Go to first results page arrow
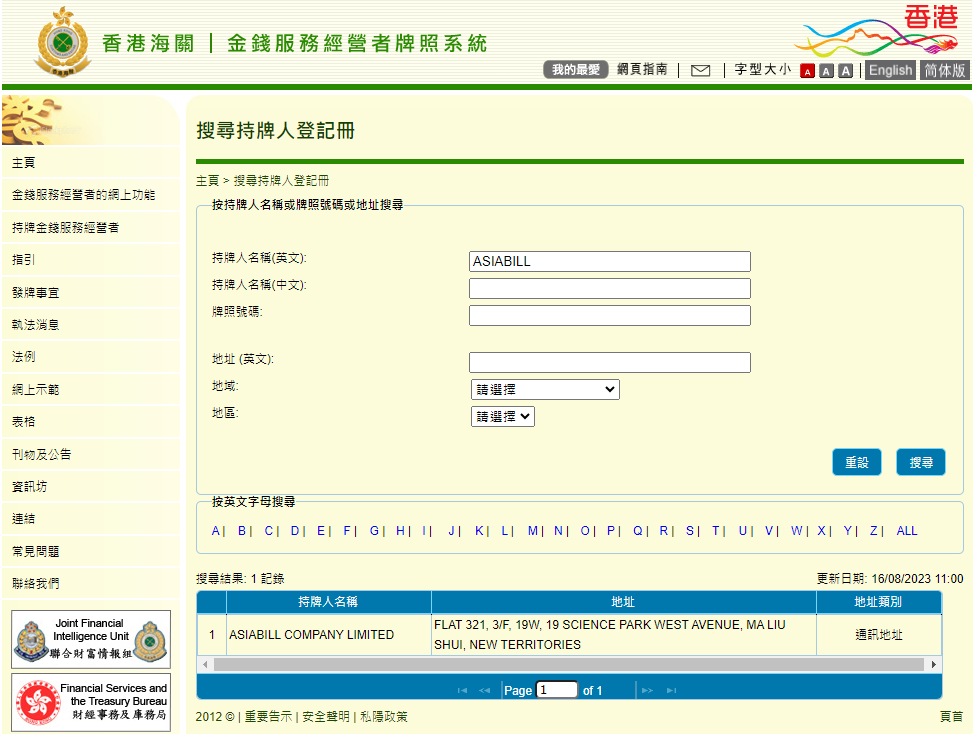The height and width of the screenshot is (734, 973). point(462,689)
